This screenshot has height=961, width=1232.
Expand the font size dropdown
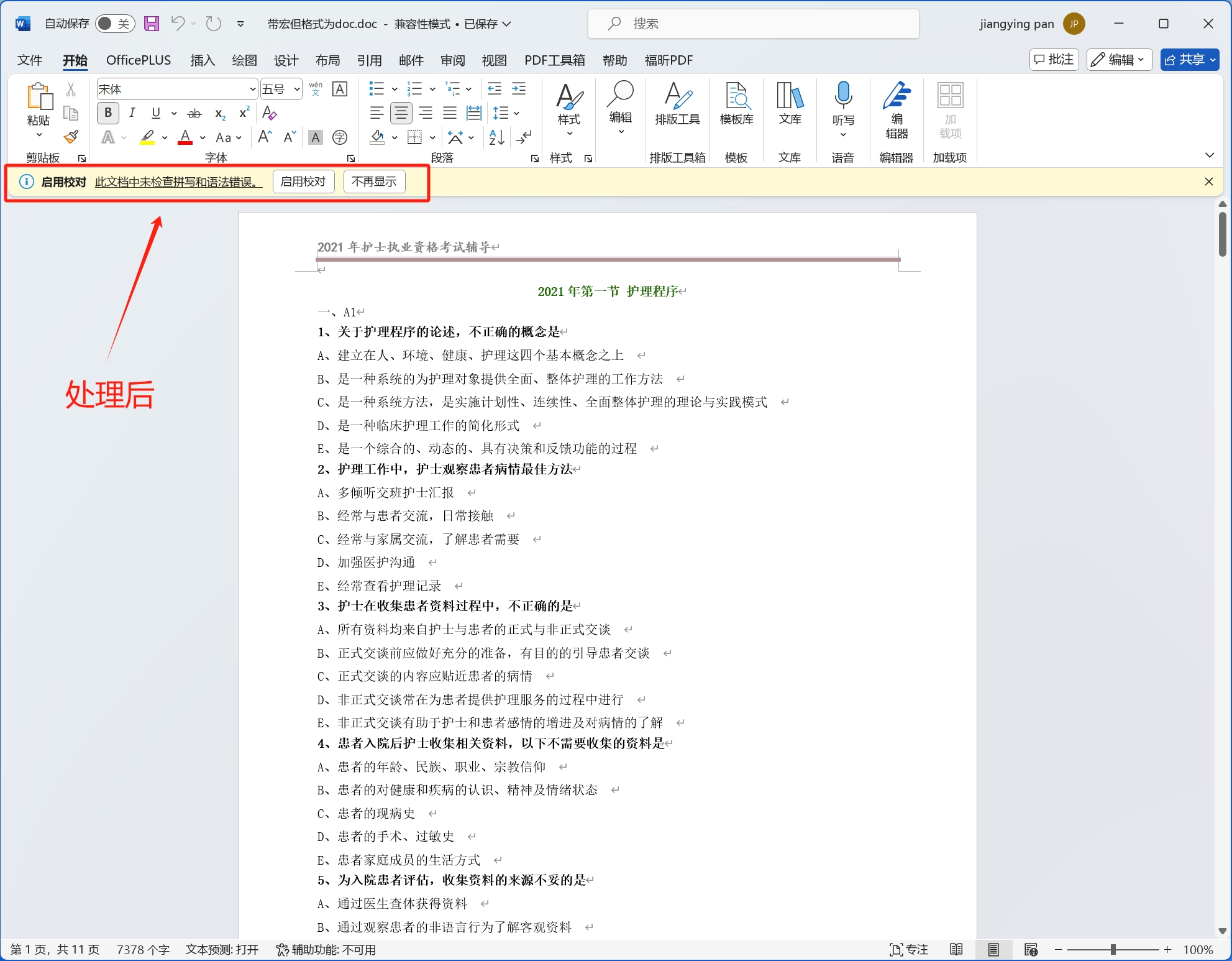pyautogui.click(x=297, y=90)
